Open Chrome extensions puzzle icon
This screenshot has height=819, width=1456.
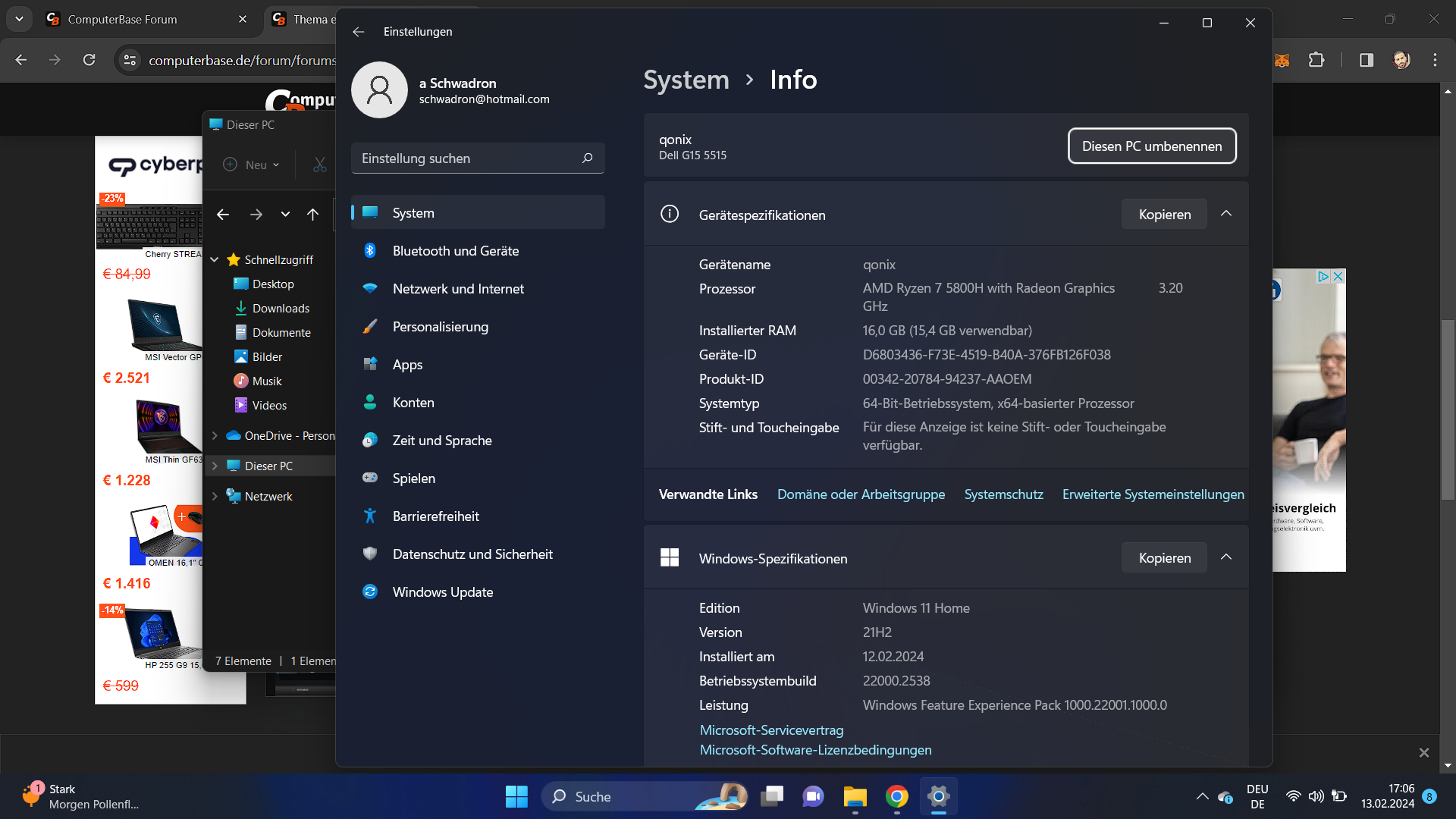tap(1316, 60)
